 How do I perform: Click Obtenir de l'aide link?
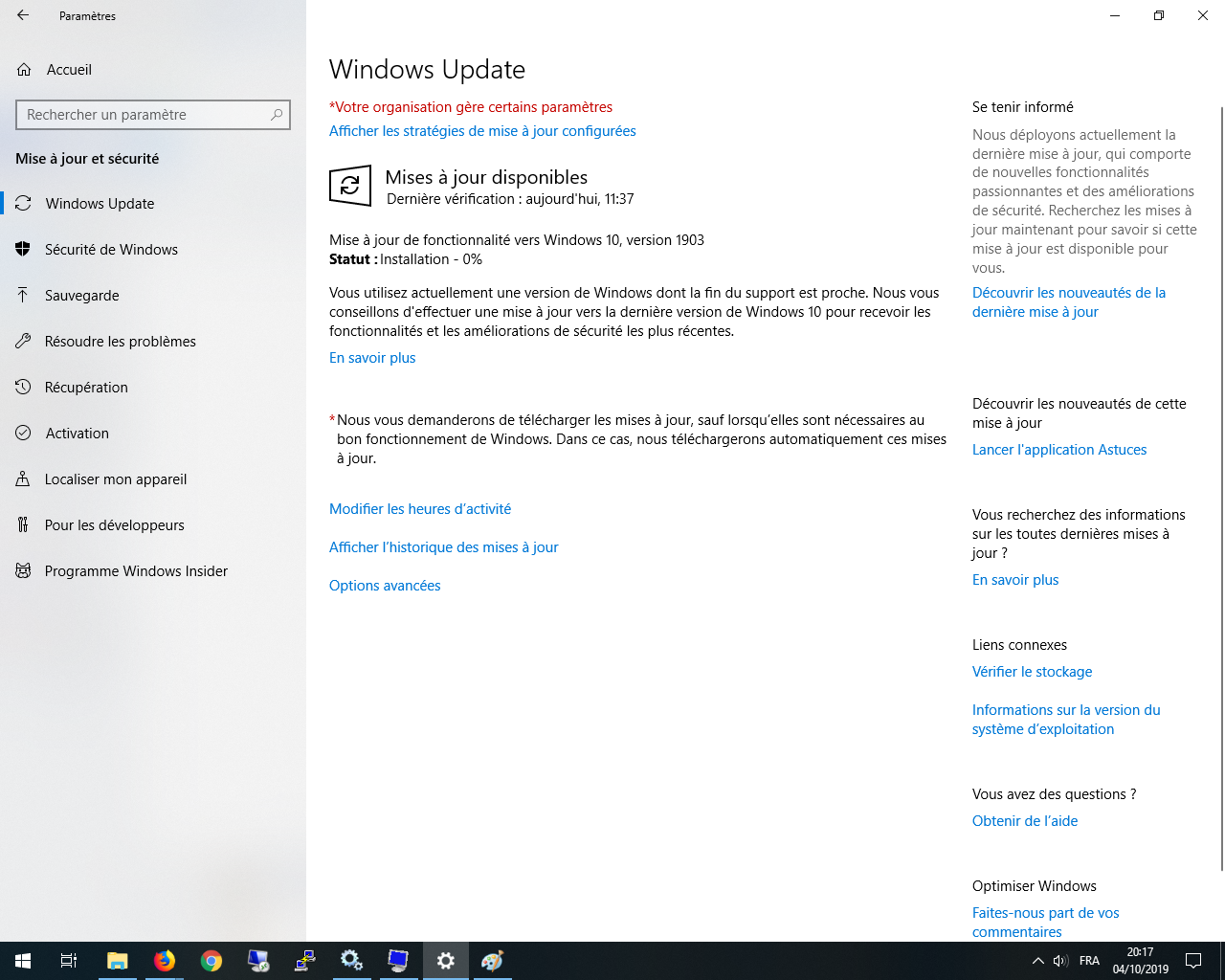click(x=1025, y=821)
